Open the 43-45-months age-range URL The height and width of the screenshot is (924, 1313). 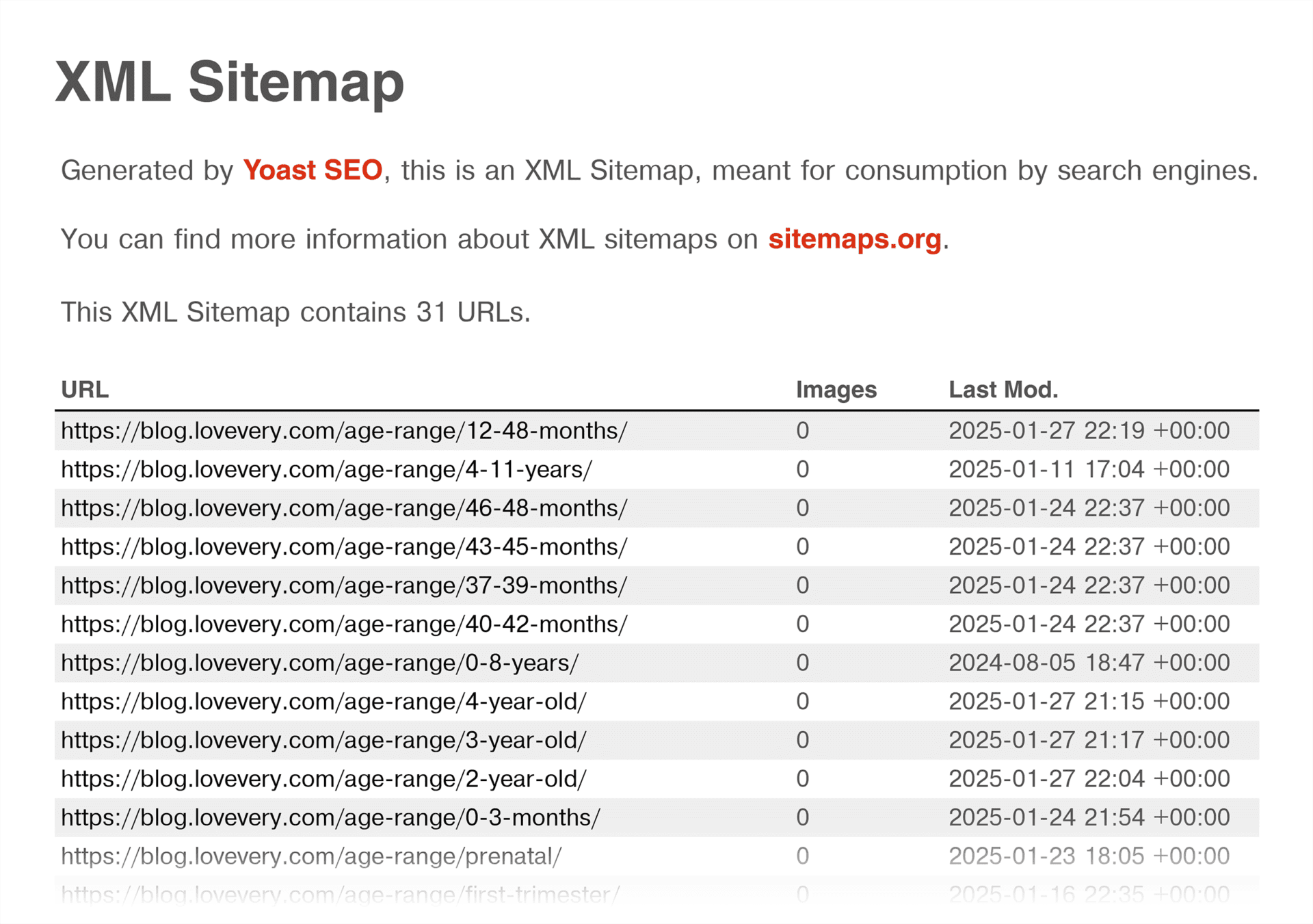point(344,547)
